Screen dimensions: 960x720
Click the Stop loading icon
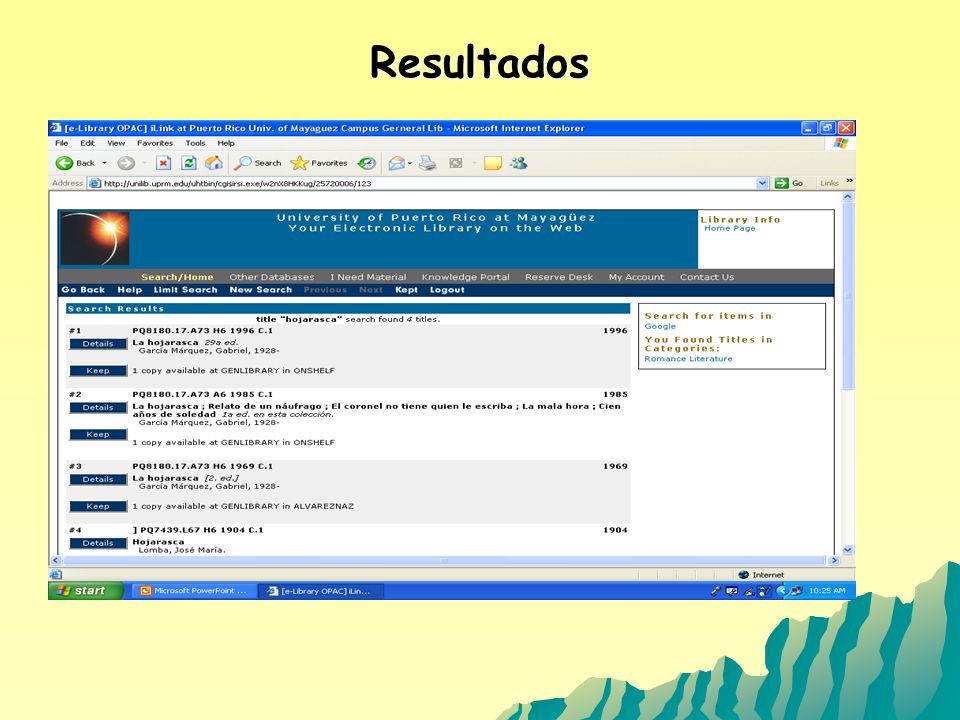[163, 163]
